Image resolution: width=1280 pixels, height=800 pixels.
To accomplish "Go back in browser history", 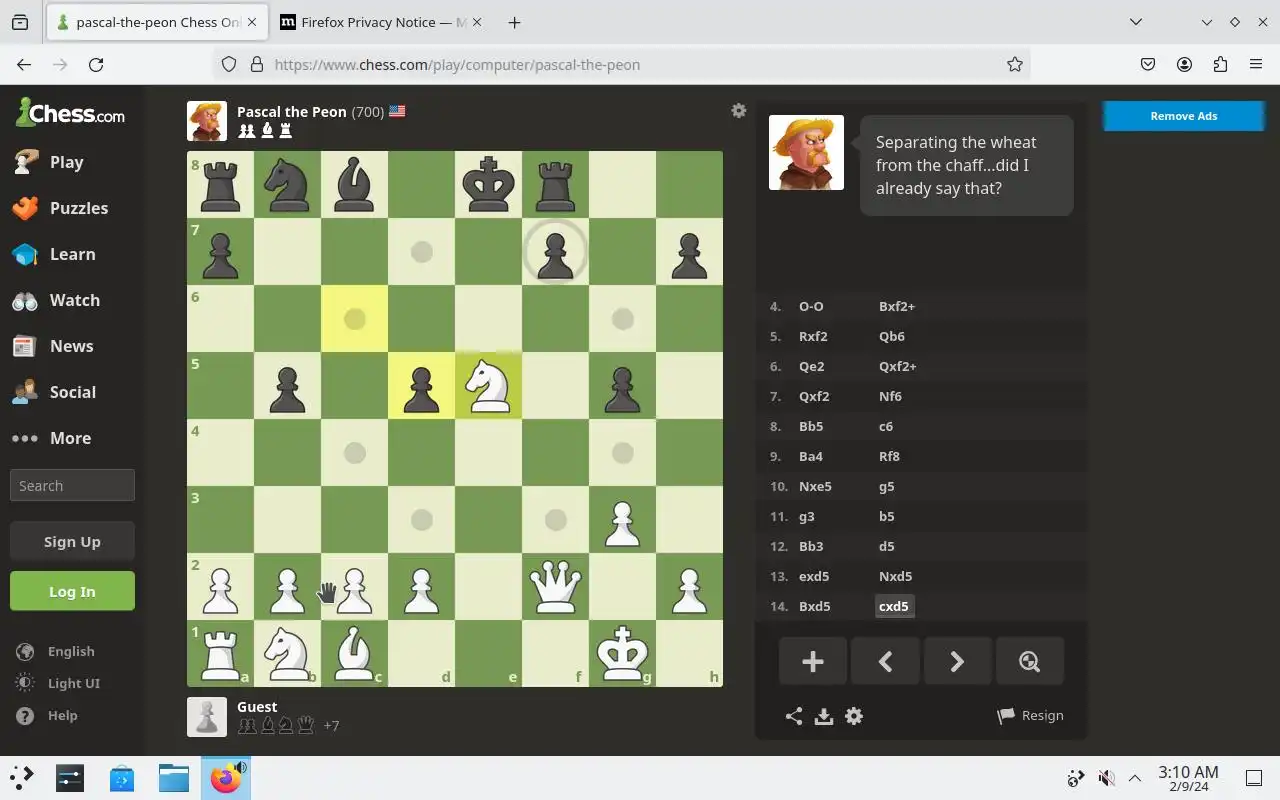I will 24,64.
